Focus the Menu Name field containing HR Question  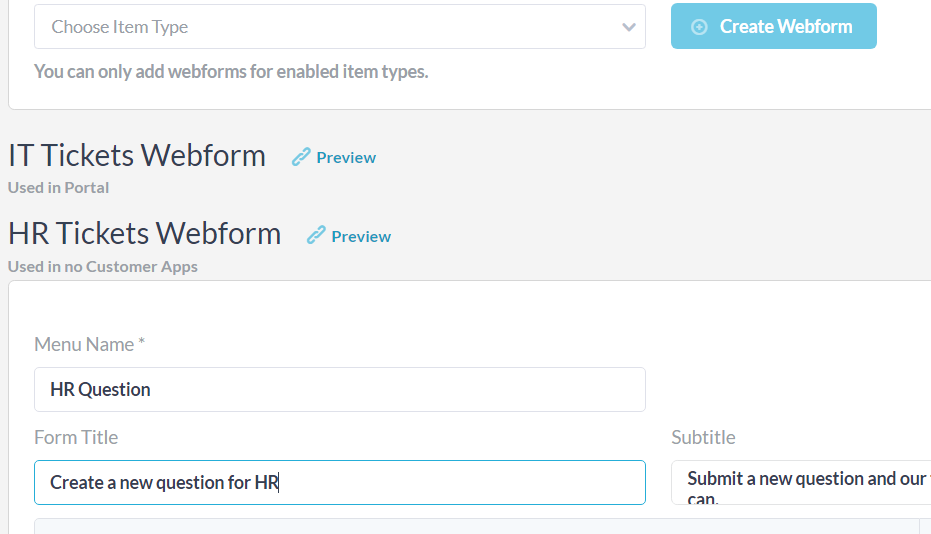click(340, 389)
